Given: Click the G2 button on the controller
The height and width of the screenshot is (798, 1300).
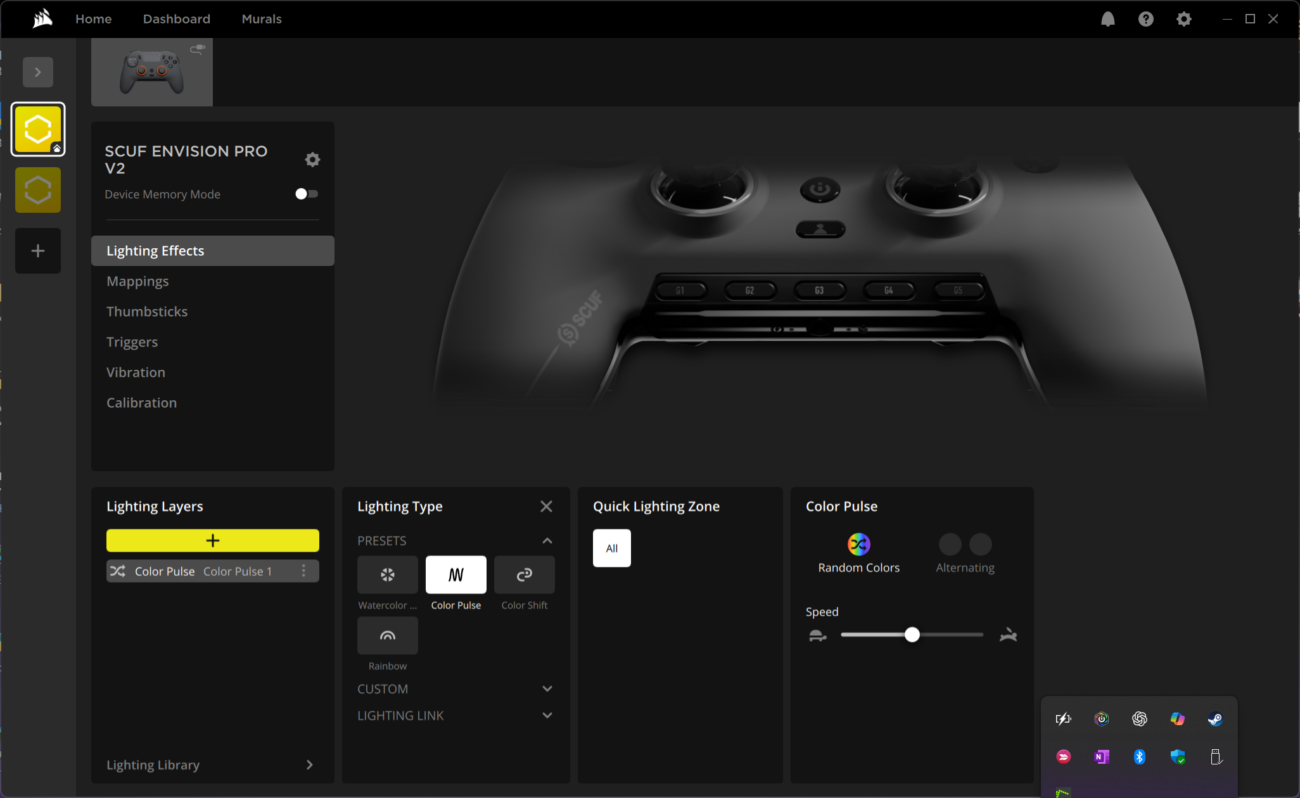Looking at the screenshot, I should tap(750, 291).
